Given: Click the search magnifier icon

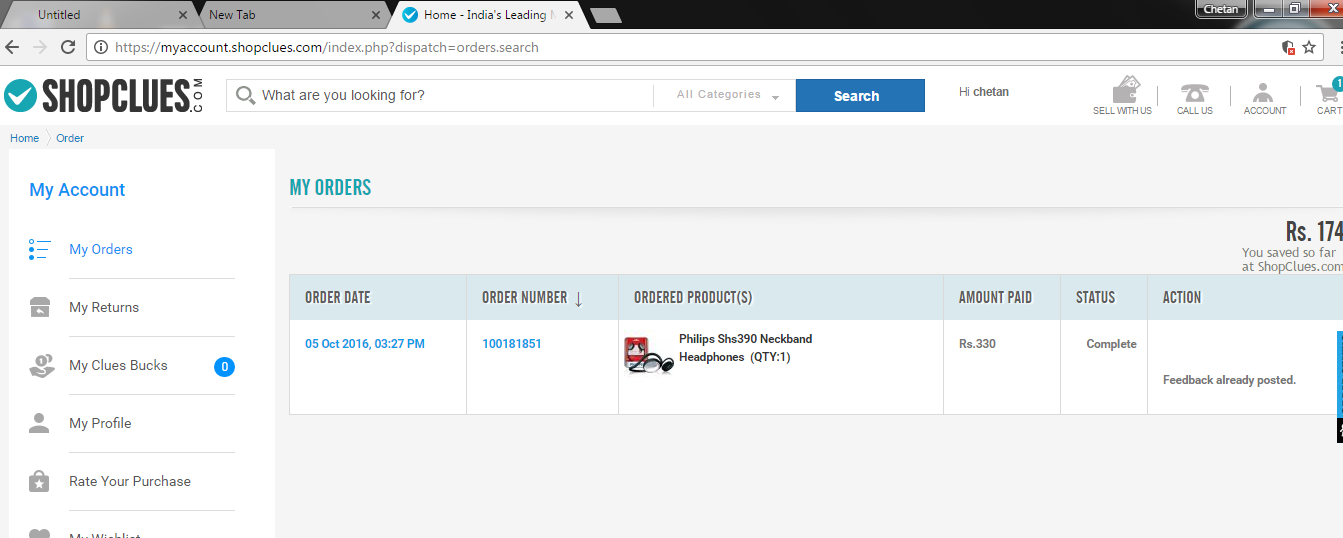Looking at the screenshot, I should pos(245,96).
